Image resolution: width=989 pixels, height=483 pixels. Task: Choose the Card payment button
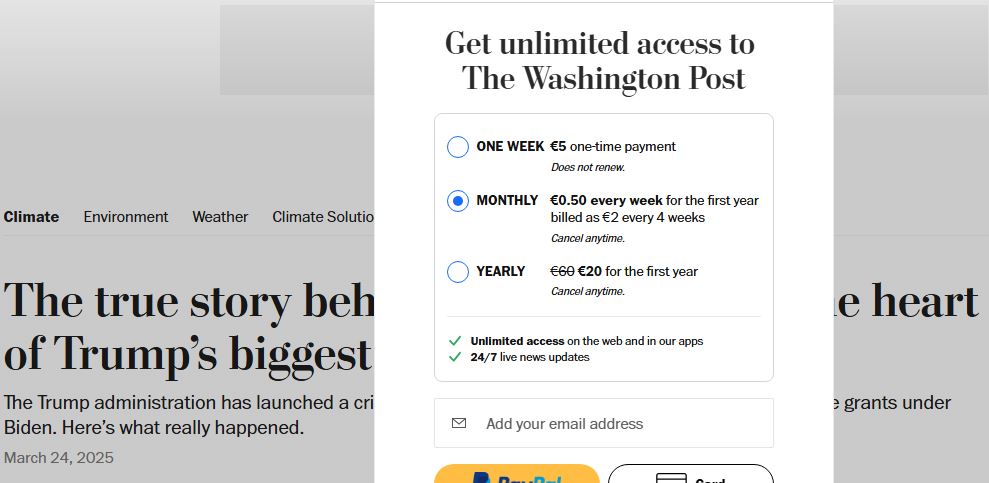(690, 476)
